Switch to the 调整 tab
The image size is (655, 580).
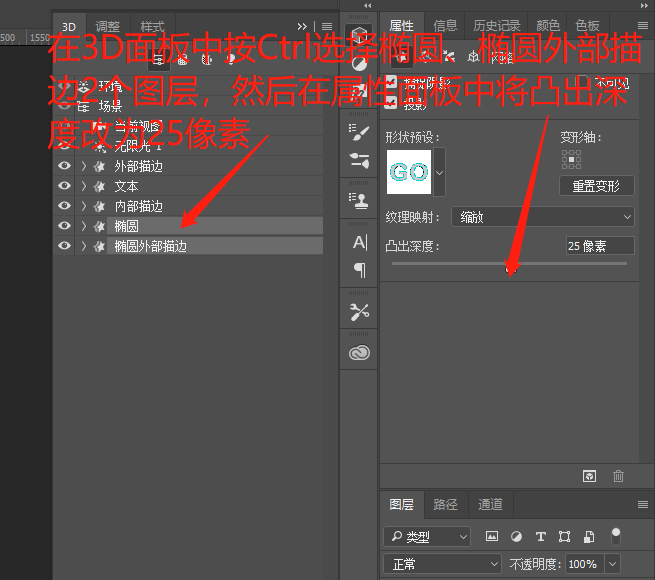pos(108,26)
